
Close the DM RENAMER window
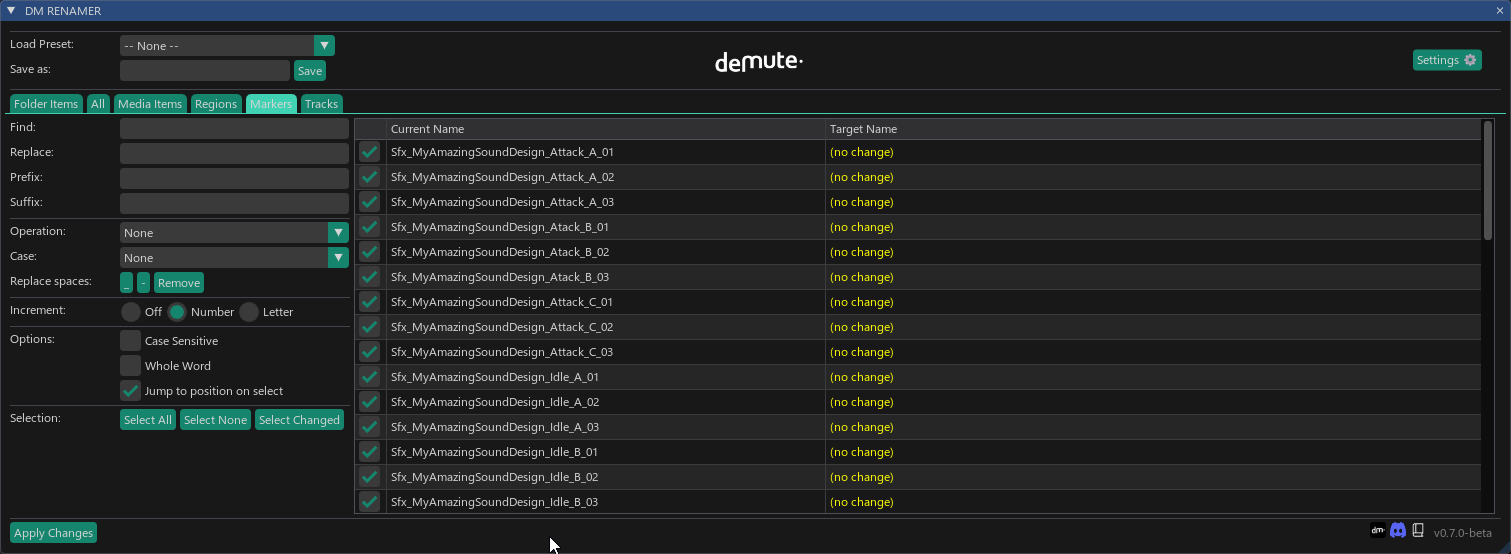(x=1500, y=10)
